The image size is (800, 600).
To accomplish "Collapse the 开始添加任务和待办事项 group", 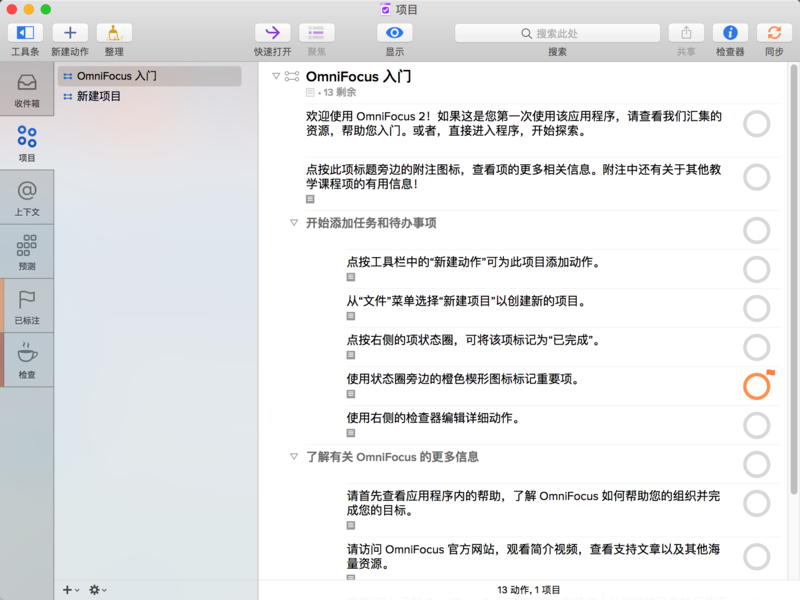I will click(x=294, y=223).
